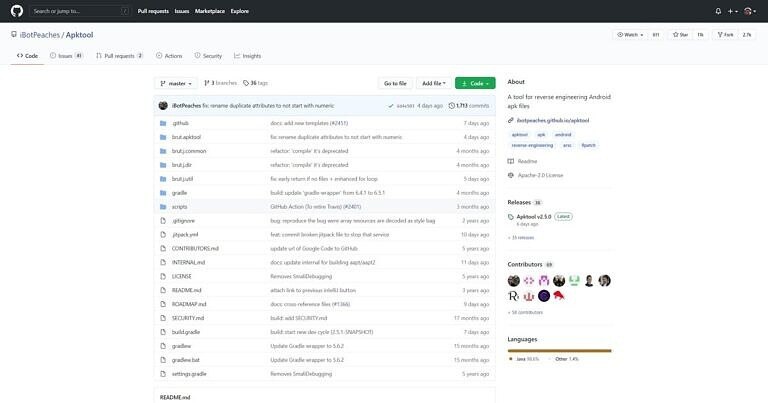Open iBotPeaches owner profile link
The height and width of the screenshot is (403, 768).
click(x=40, y=35)
